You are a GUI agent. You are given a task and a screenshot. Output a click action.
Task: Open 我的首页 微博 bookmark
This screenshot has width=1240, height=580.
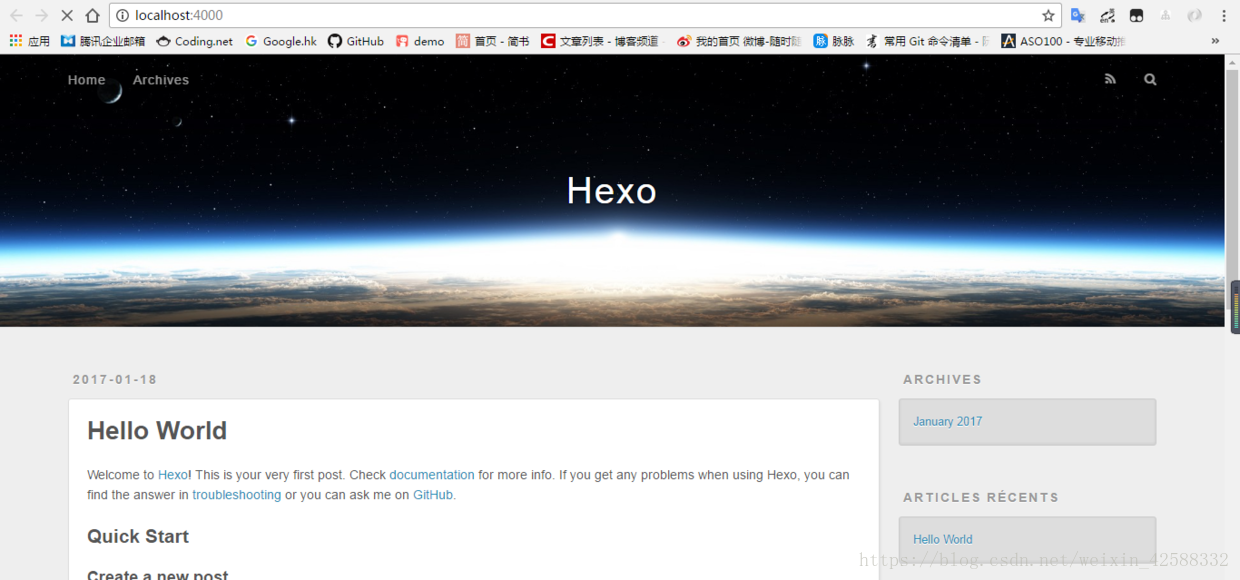tap(739, 41)
